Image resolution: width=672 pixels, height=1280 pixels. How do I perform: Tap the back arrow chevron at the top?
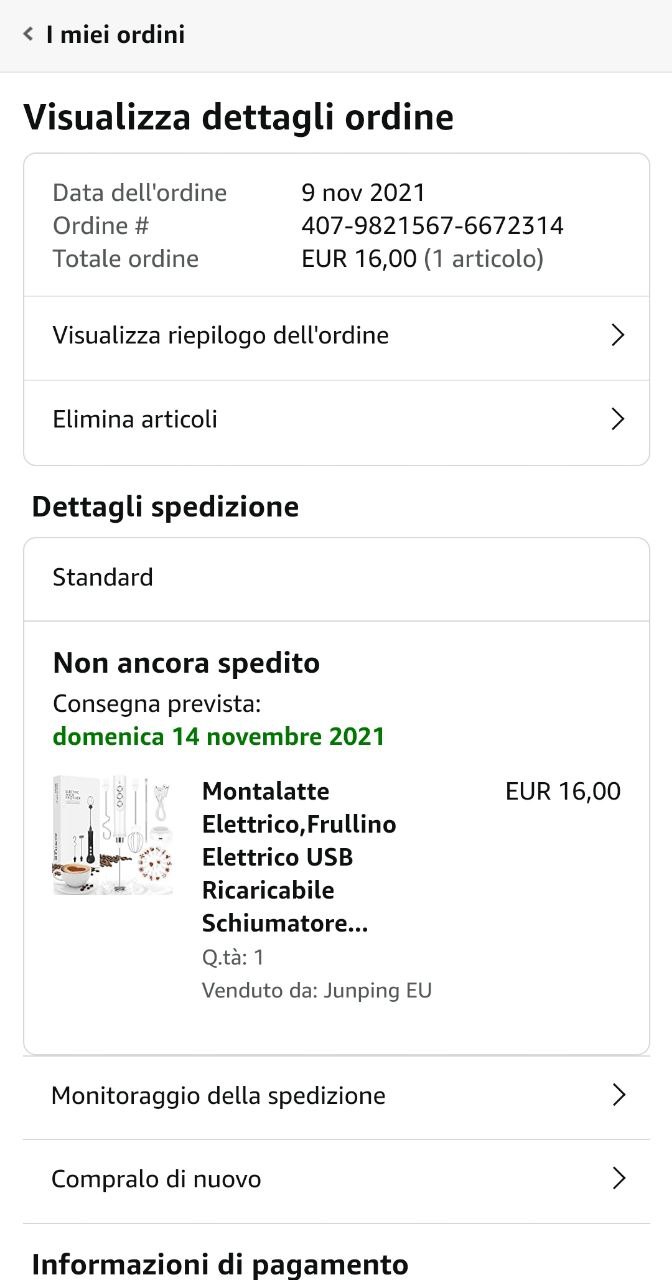point(28,35)
